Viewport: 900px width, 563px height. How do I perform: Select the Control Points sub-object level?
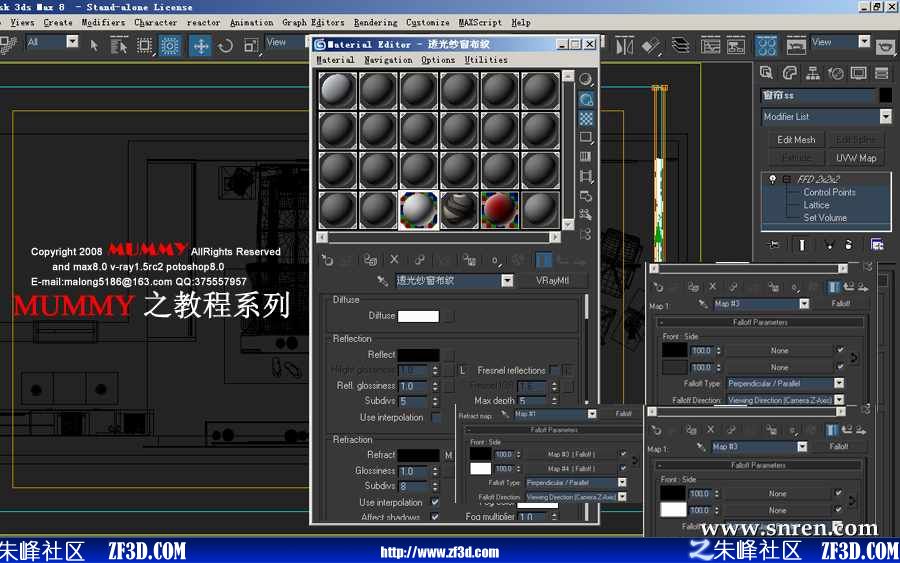point(829,192)
